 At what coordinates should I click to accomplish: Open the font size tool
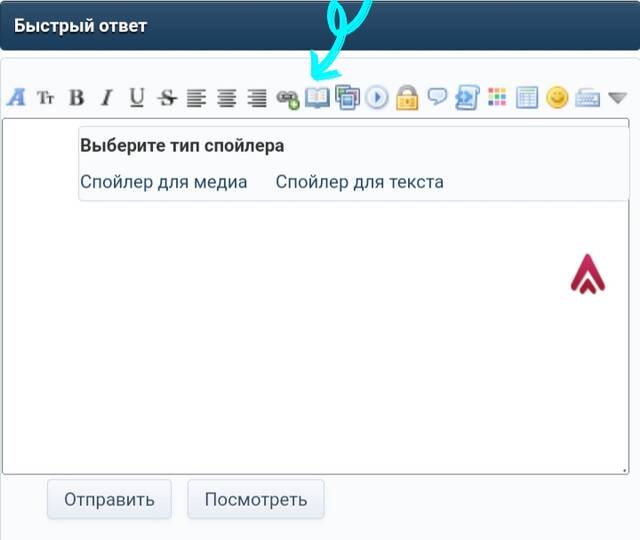coord(46,98)
